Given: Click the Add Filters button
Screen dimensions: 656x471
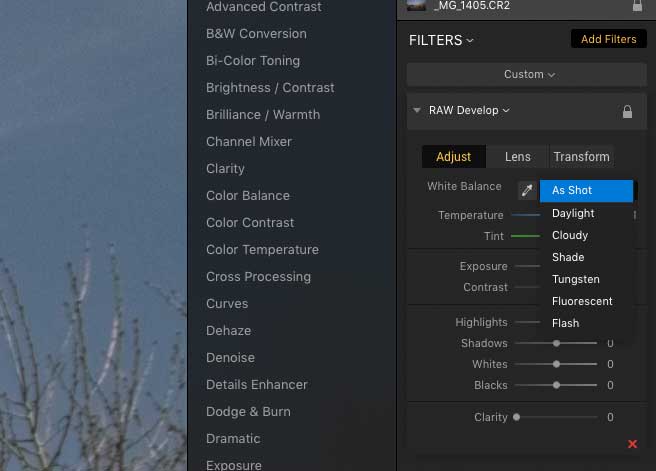Looking at the screenshot, I should pyautogui.click(x=608, y=39).
